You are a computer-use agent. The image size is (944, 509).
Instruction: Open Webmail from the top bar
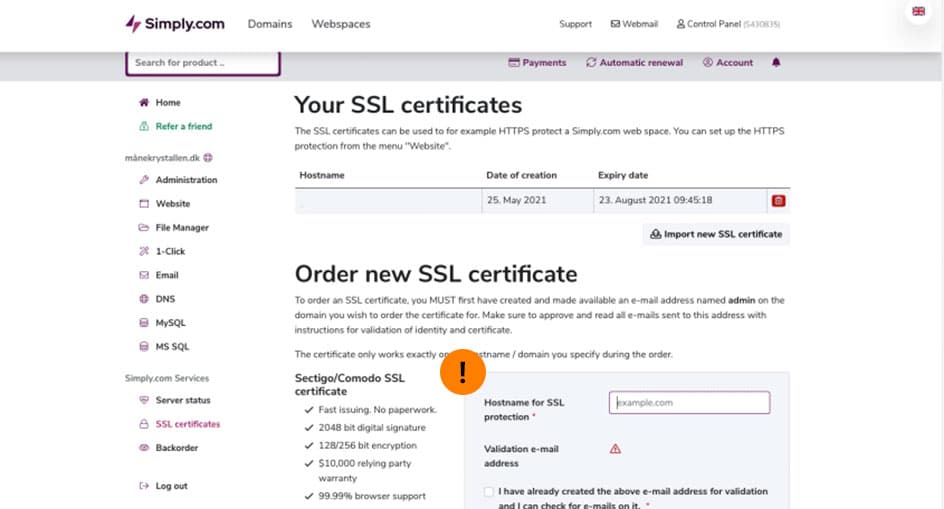tap(635, 24)
